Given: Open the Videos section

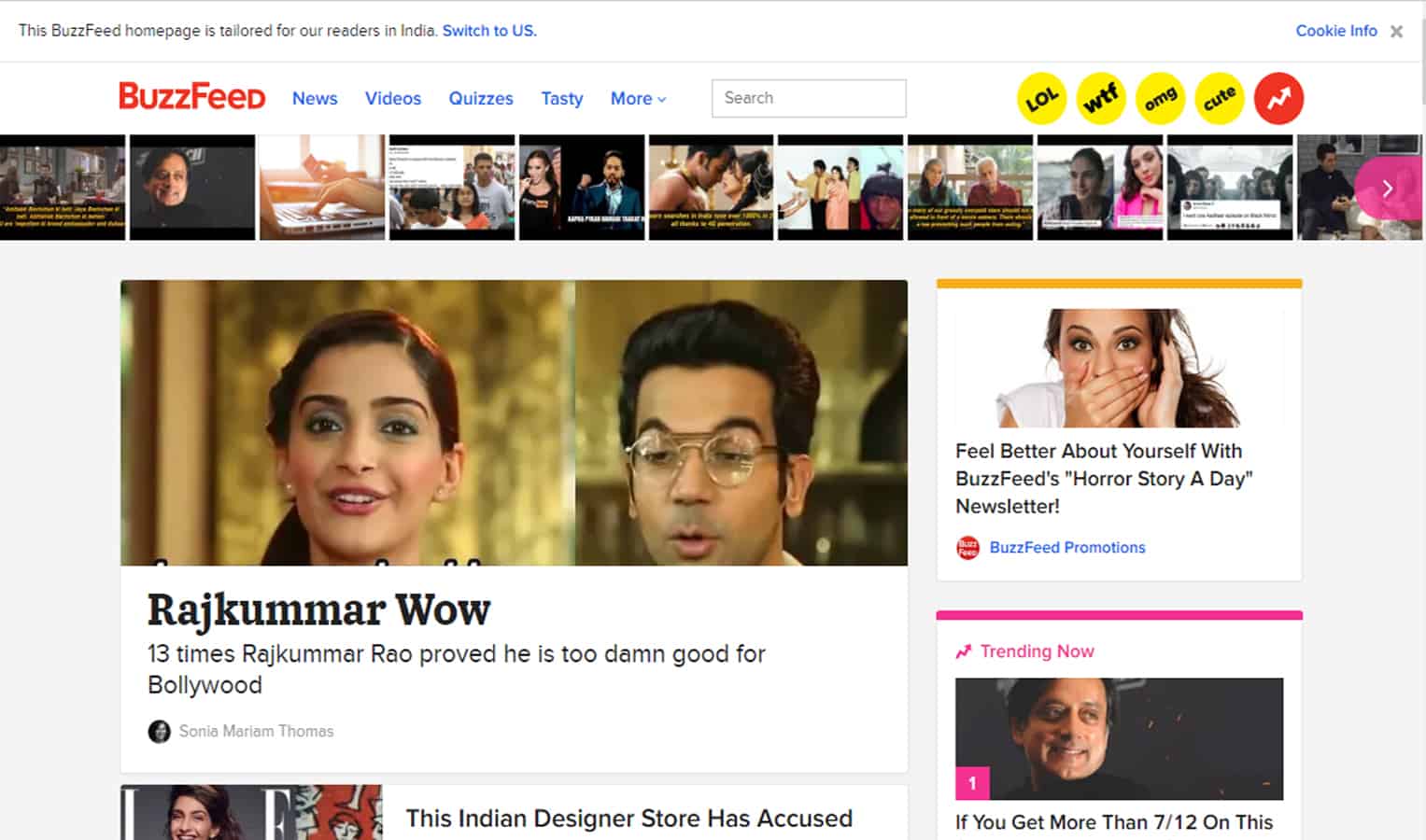Looking at the screenshot, I should pyautogui.click(x=393, y=98).
